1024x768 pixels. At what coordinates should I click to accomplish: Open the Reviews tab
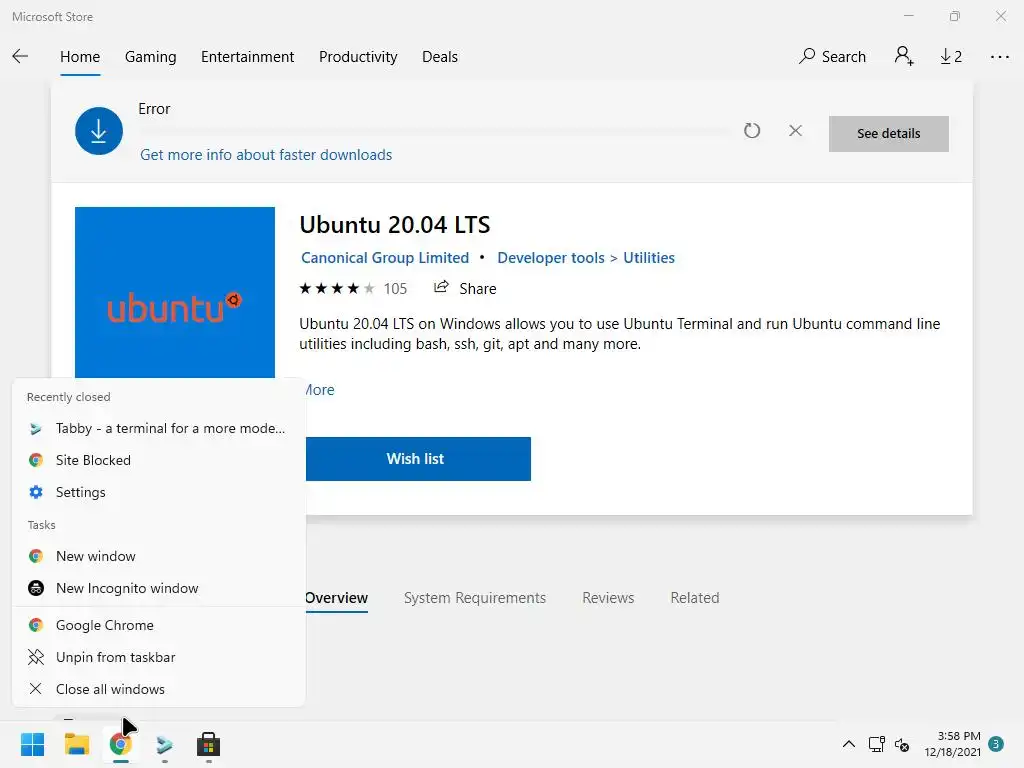(x=608, y=598)
